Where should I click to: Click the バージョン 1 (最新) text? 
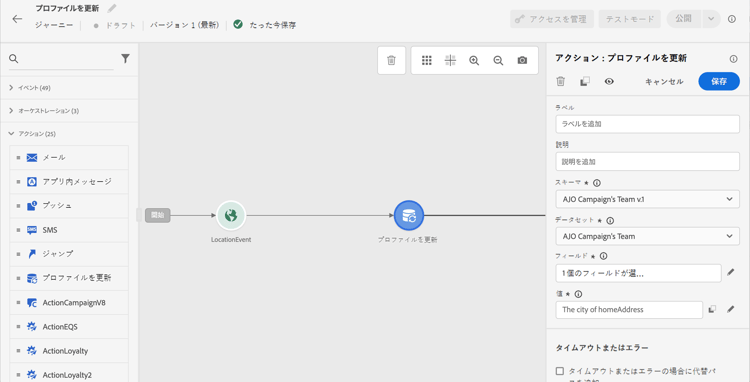coord(185,25)
